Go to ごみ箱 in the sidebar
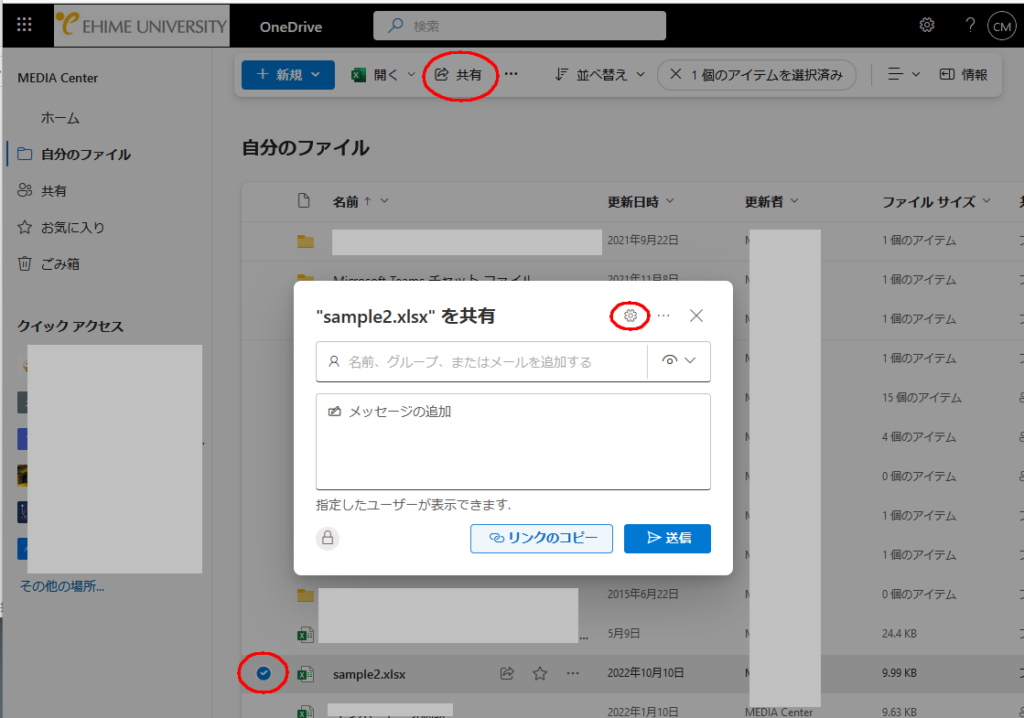Viewport: 1024px width, 718px height. (x=60, y=264)
